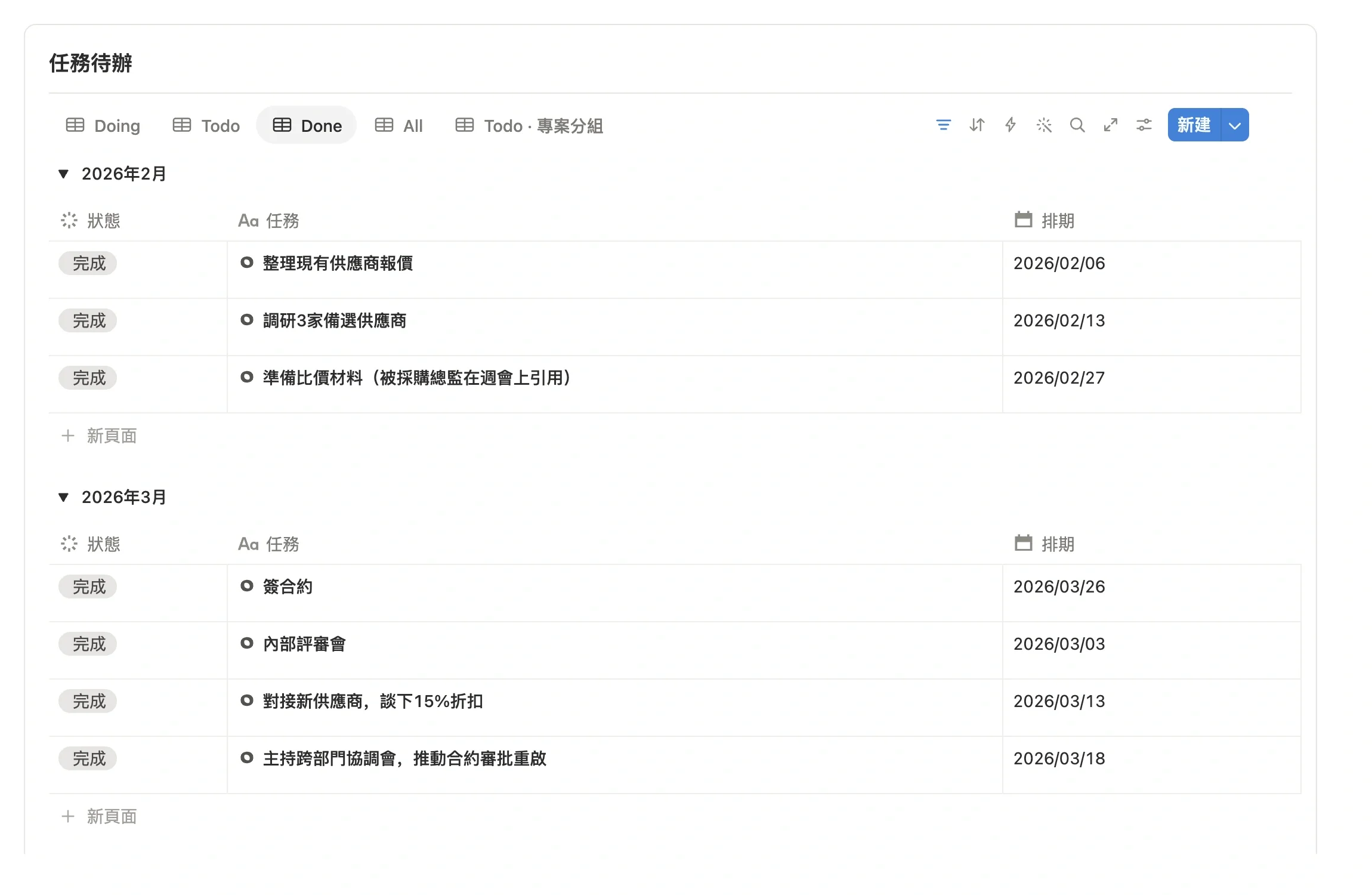Screen dimensions: 1372x895
Task: Open task 準備比價材料（被採購總監在週會上引用）
Action: pyautogui.click(x=418, y=378)
